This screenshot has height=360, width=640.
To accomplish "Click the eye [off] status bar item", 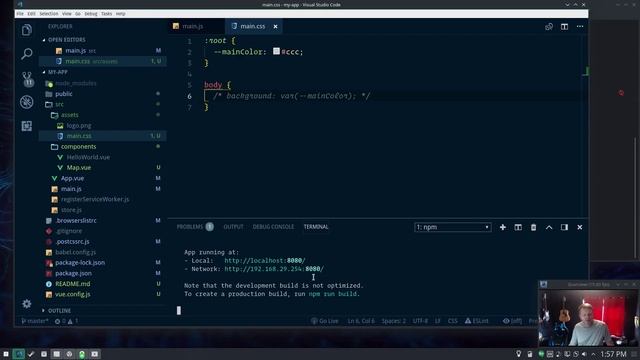I will click(x=512, y=321).
